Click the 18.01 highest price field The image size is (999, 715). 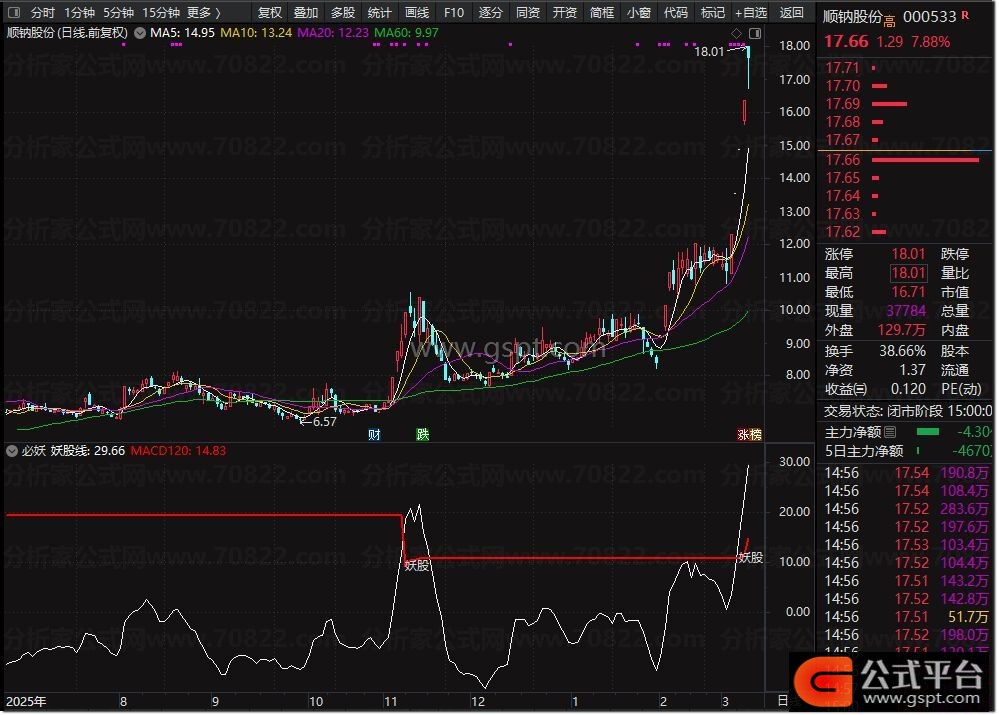pyautogui.click(x=908, y=273)
